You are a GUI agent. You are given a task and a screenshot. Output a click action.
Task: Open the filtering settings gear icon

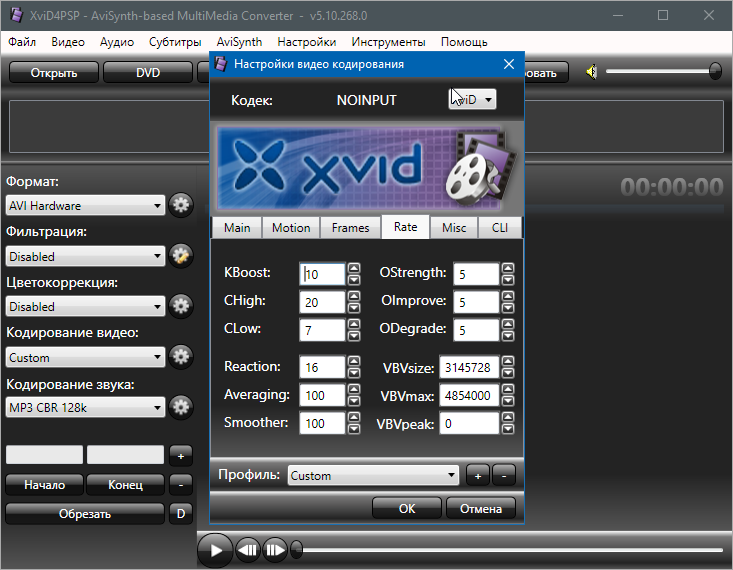pyautogui.click(x=180, y=256)
